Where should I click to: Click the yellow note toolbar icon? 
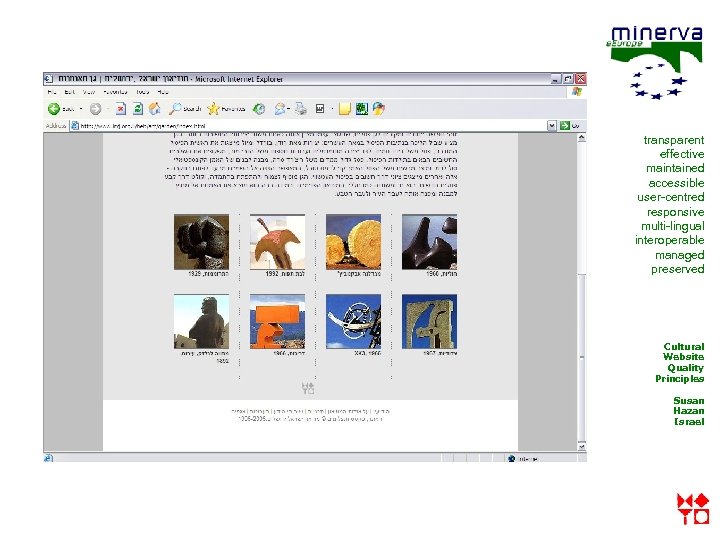[x=344, y=109]
